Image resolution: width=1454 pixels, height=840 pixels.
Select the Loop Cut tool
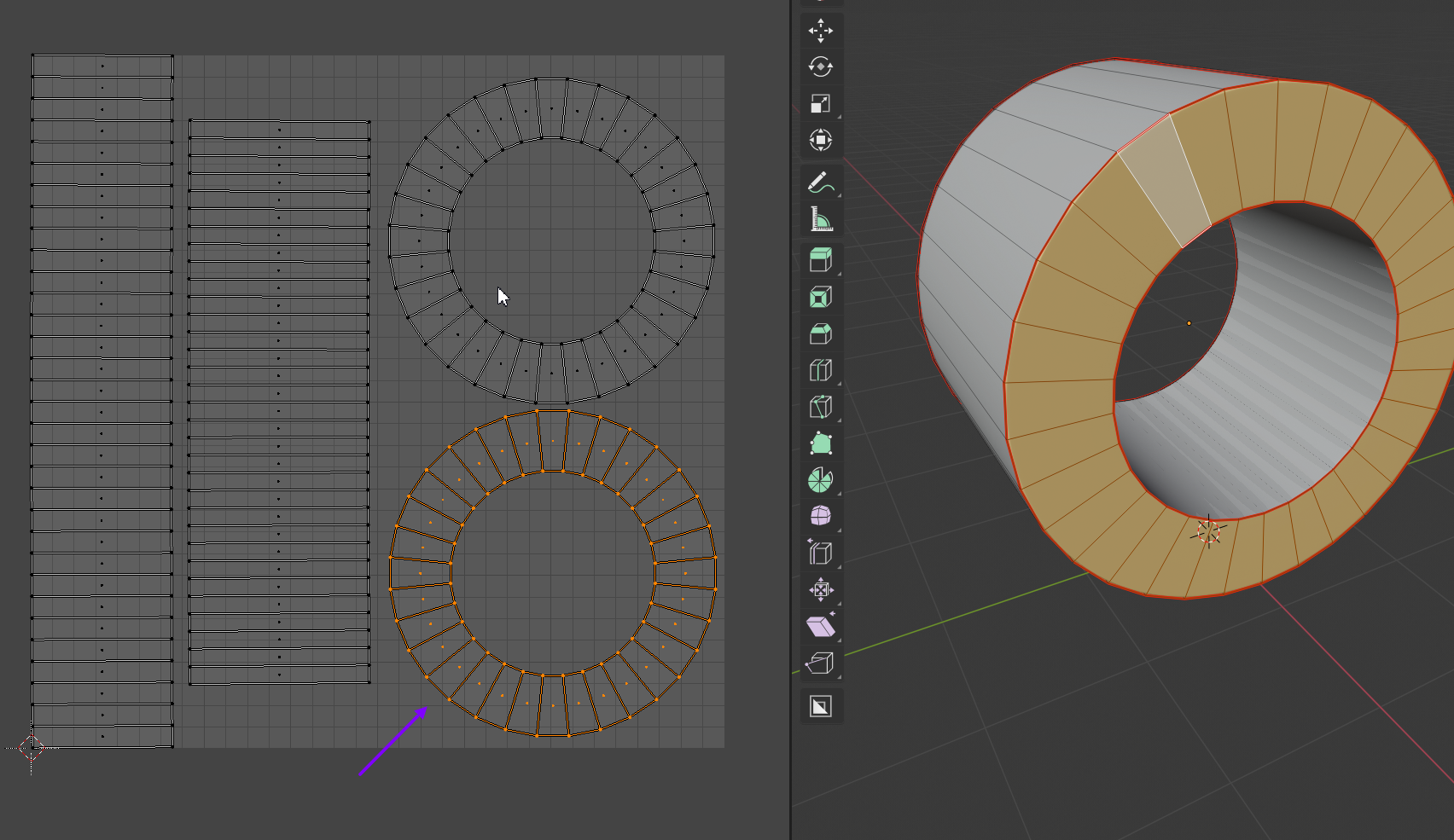[821, 370]
